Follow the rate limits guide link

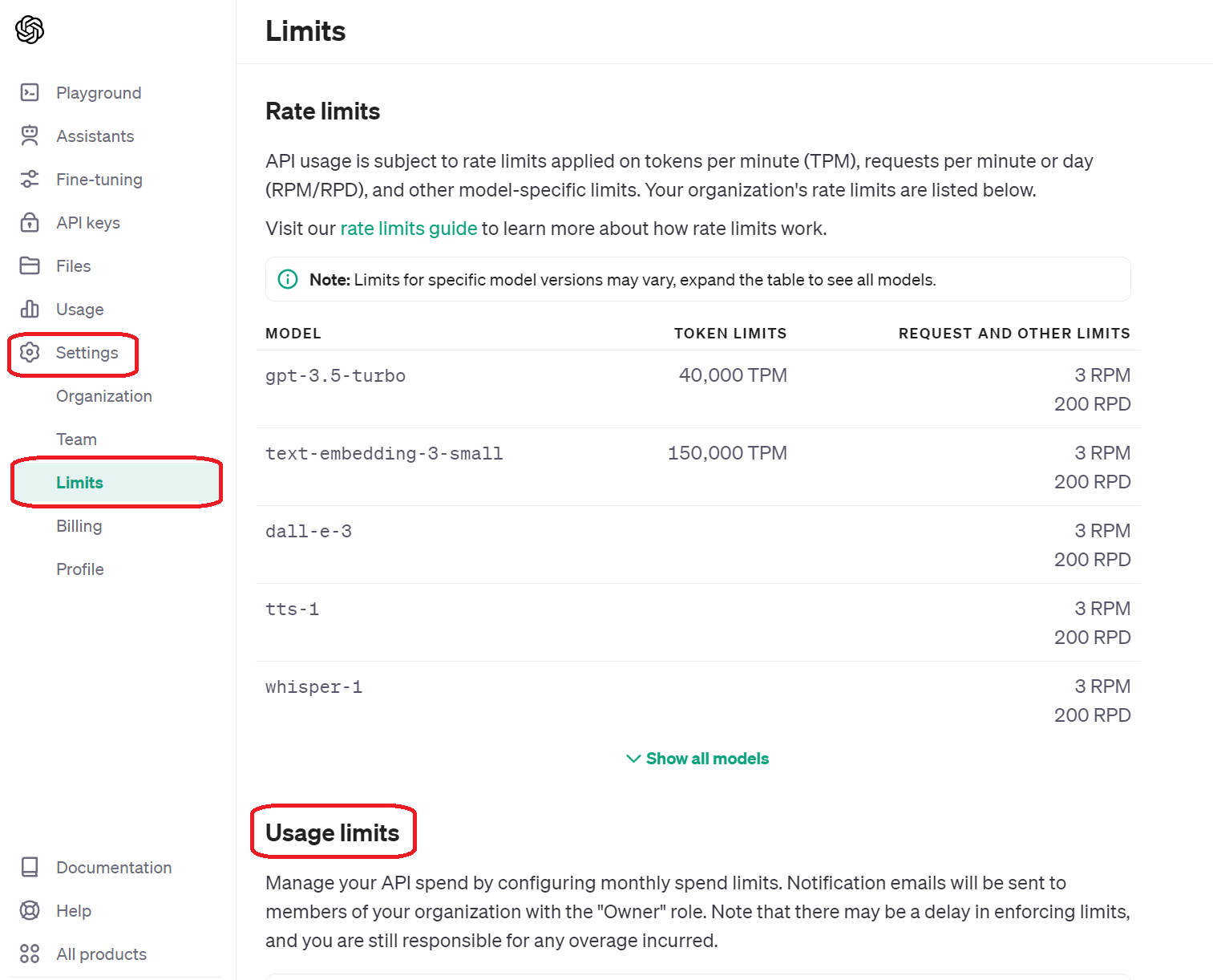(x=409, y=229)
